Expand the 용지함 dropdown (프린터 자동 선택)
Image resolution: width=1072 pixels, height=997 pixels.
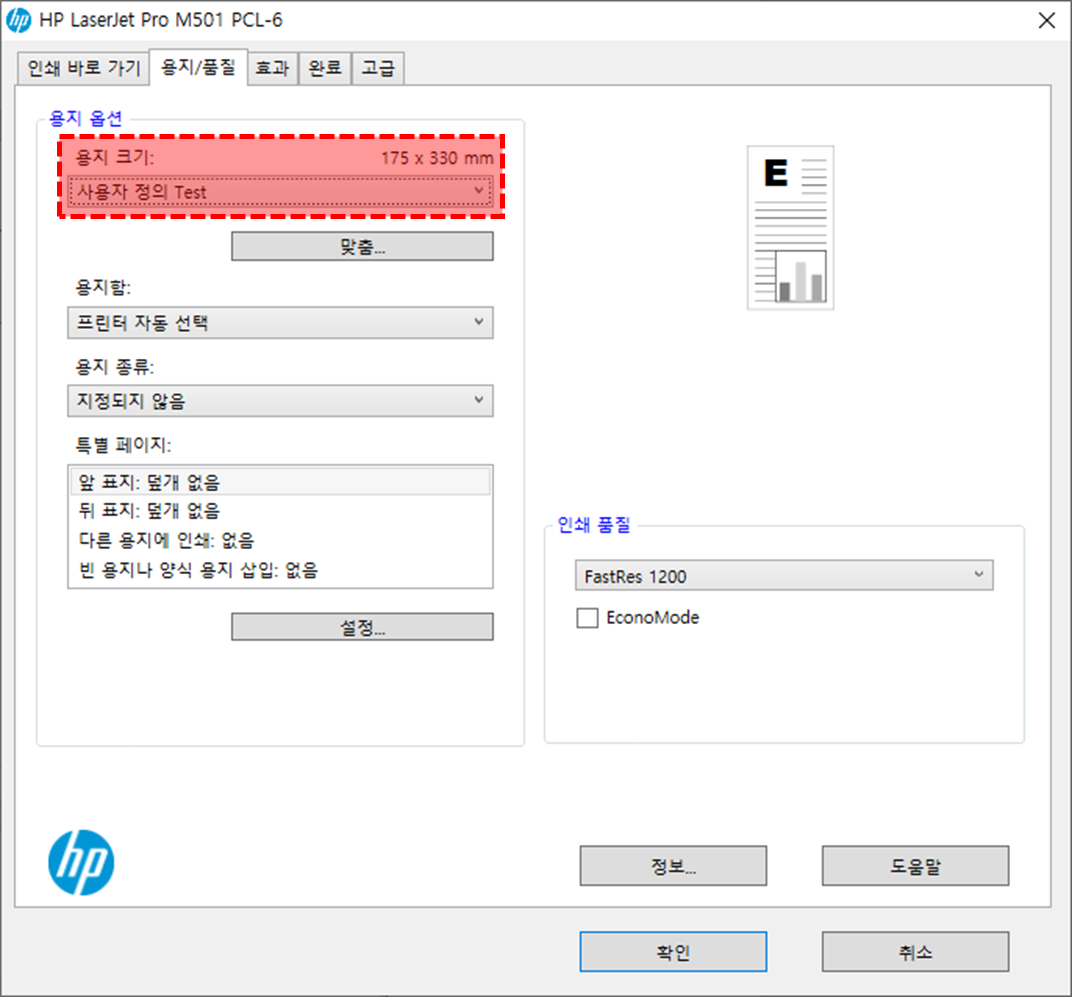(x=280, y=323)
